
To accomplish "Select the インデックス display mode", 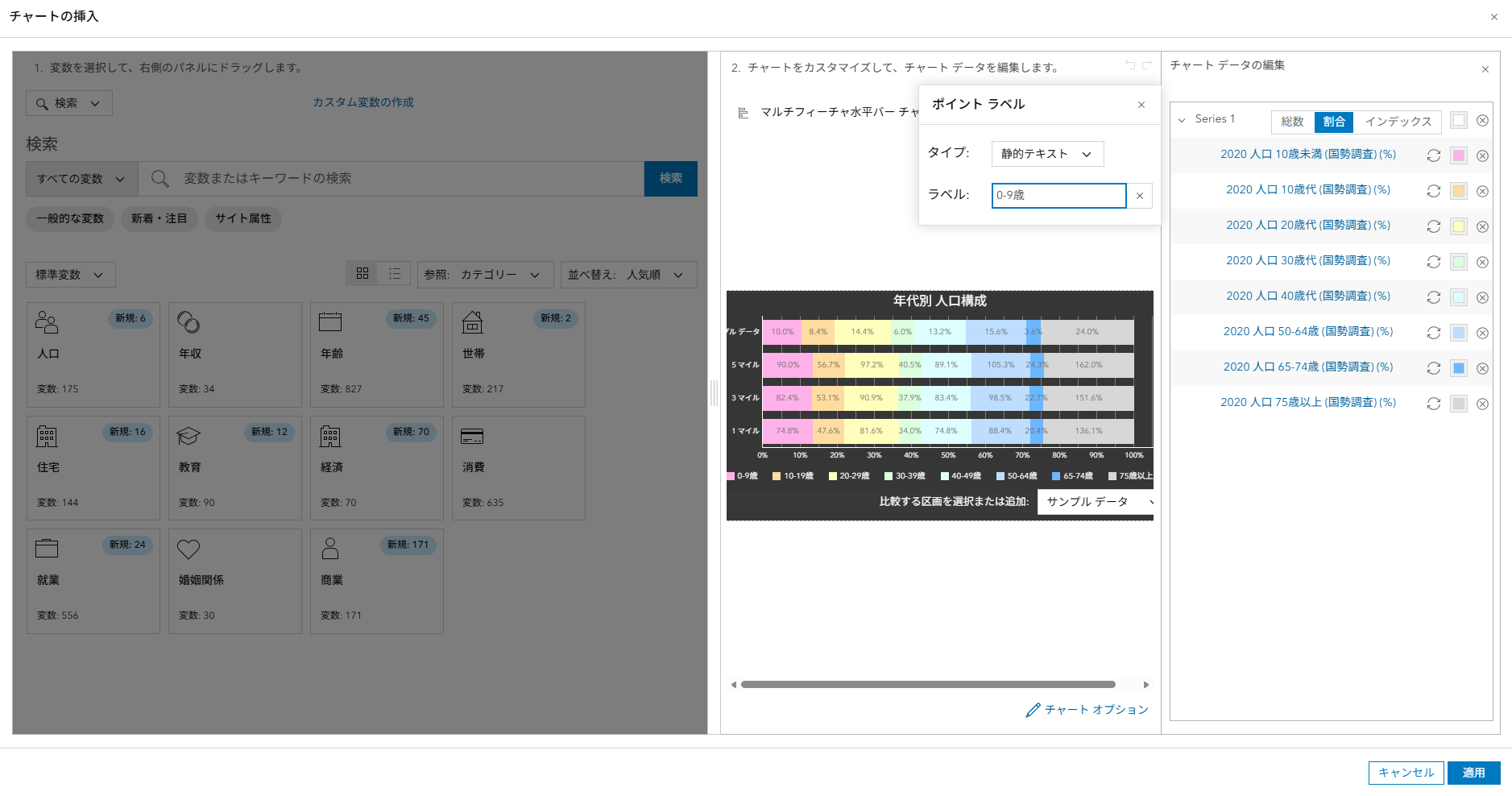I will 1398,122.
